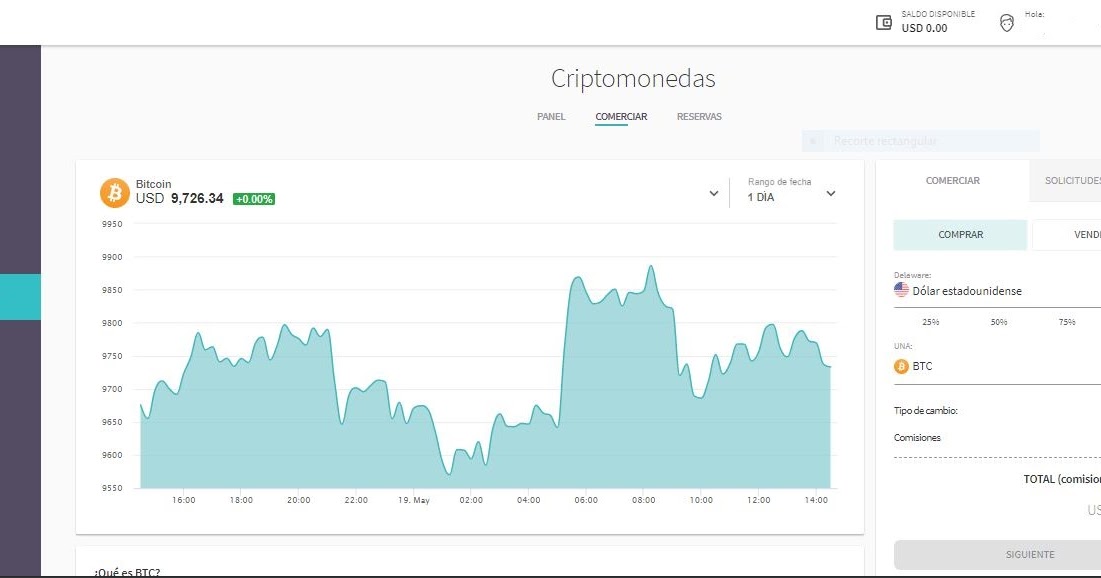This screenshot has width=1101, height=578.
Task: Open the wallet via Saldo Disponible icon
Action: [884, 21]
